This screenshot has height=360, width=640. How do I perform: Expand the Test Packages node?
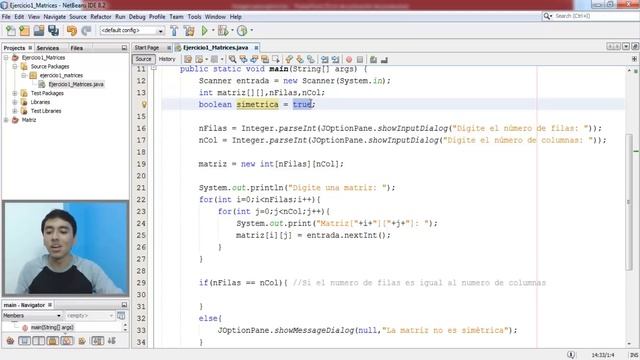tap(15, 93)
